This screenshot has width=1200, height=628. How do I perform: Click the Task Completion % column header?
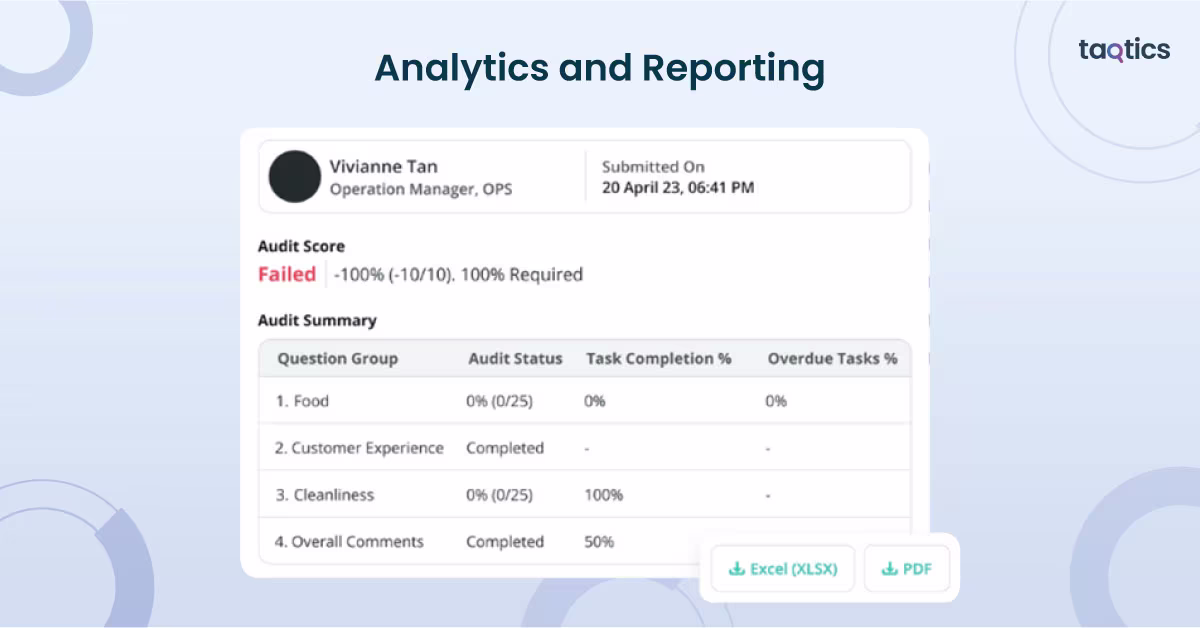click(658, 358)
